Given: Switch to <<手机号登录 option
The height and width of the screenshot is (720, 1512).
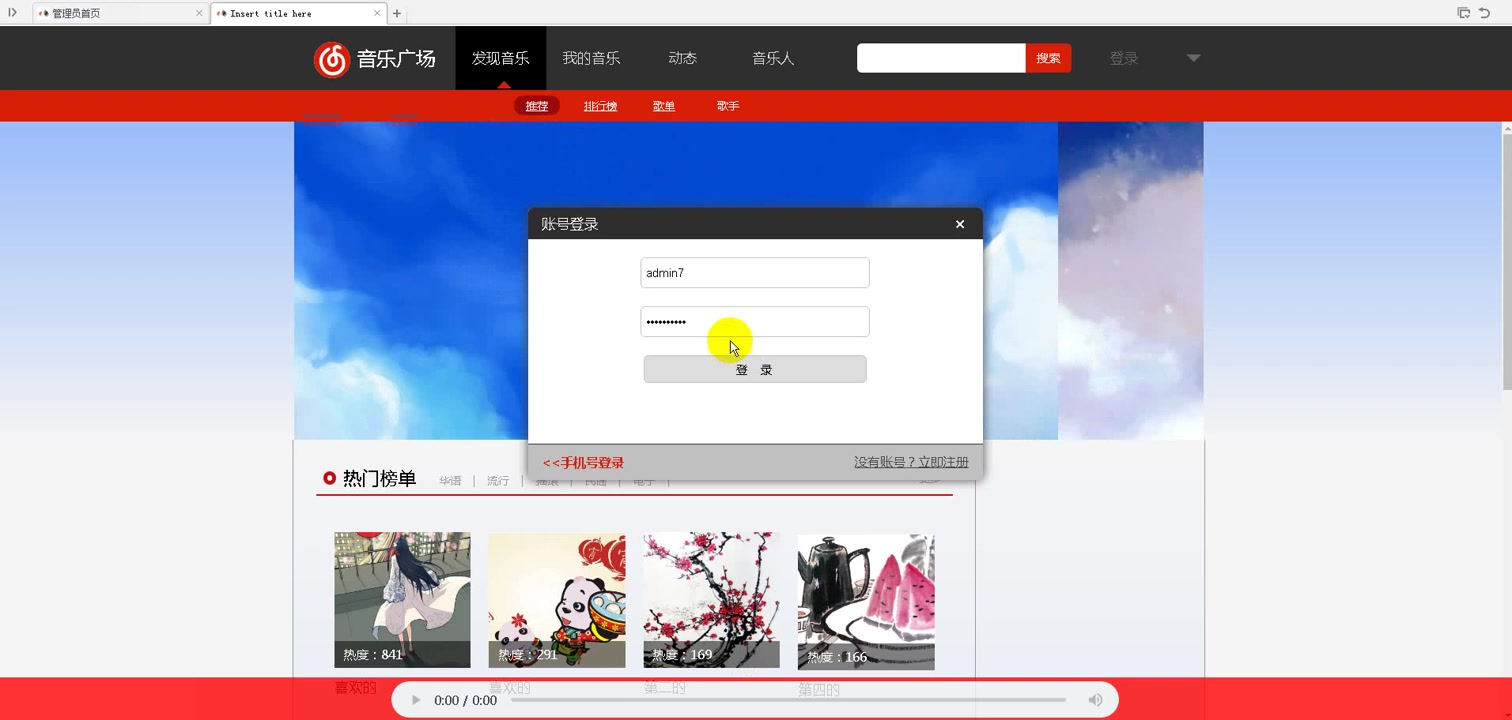Looking at the screenshot, I should (x=583, y=463).
